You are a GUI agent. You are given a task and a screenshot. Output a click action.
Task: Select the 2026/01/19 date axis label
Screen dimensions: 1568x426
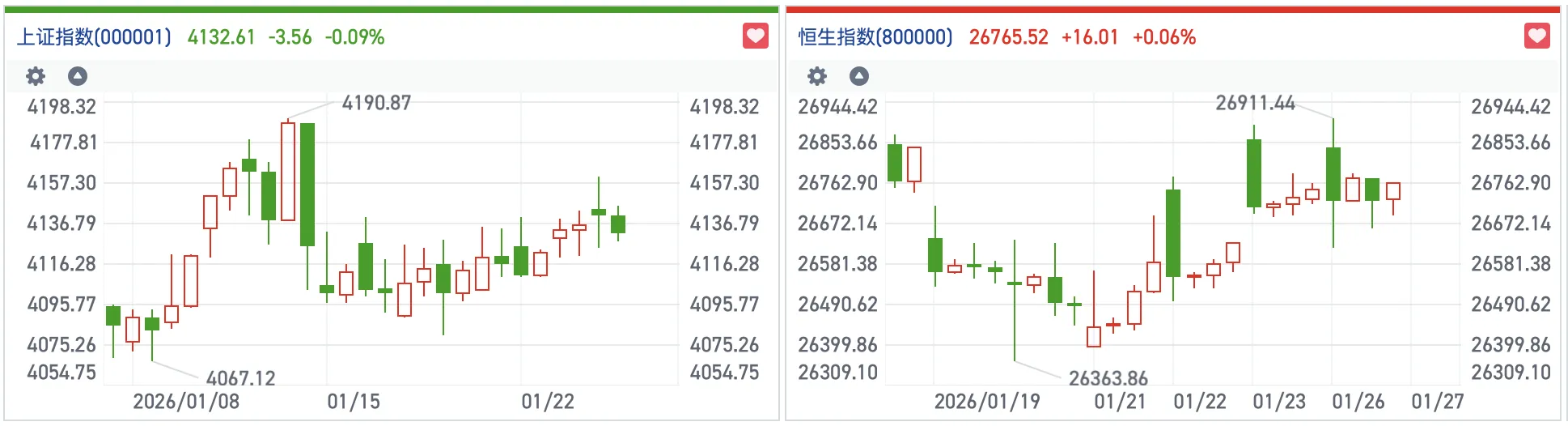[987, 402]
